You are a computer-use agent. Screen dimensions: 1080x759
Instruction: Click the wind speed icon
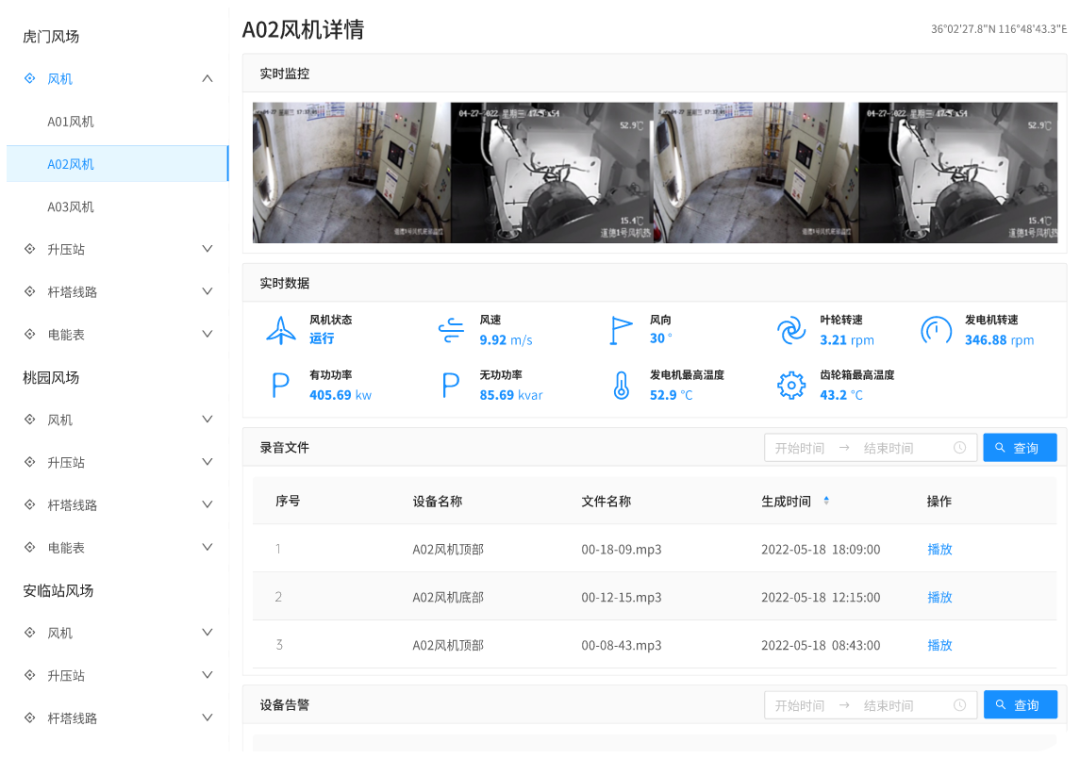451,330
